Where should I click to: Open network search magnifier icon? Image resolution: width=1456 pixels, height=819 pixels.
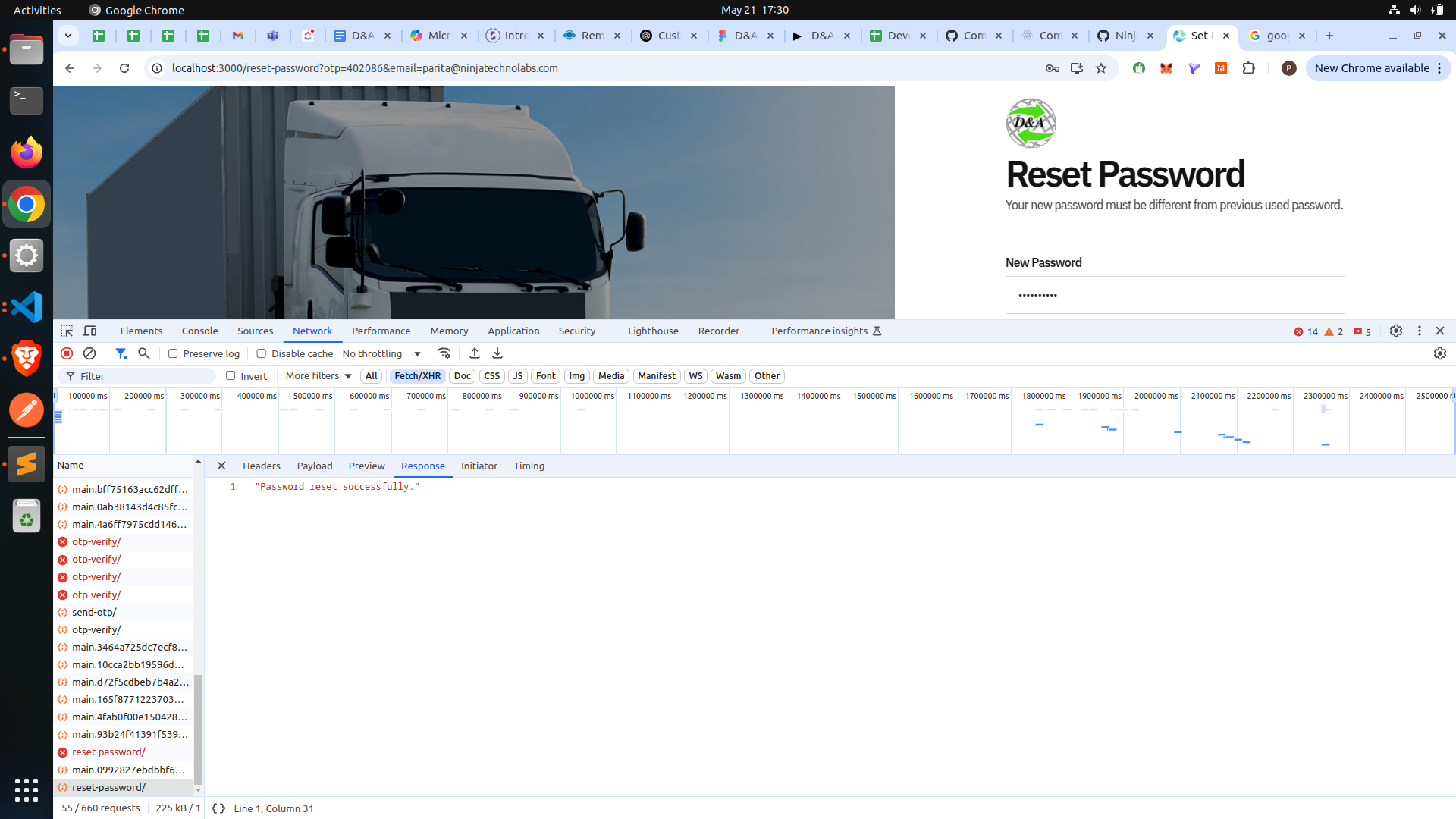(x=144, y=353)
